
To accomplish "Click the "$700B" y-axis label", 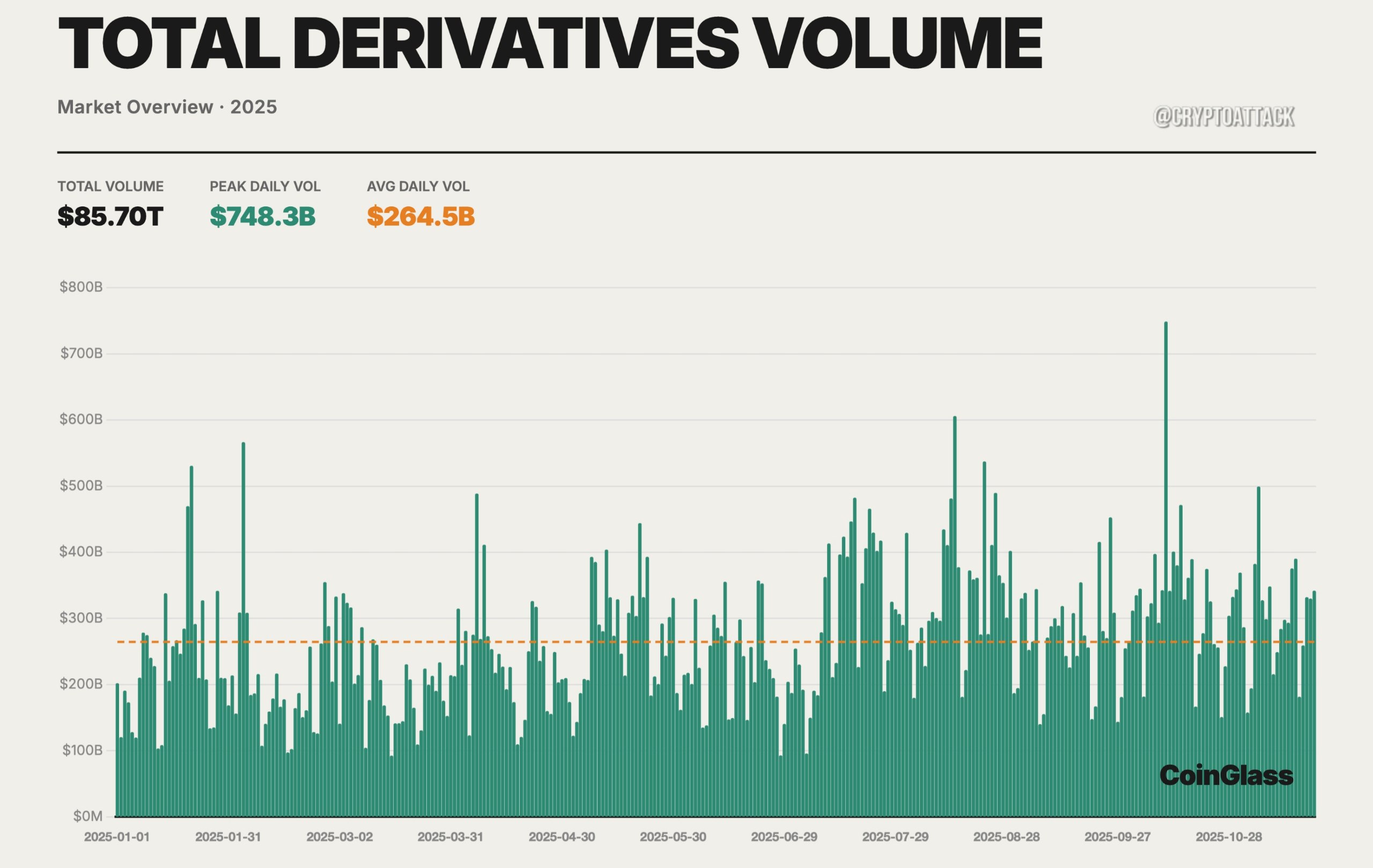I will (82, 353).
